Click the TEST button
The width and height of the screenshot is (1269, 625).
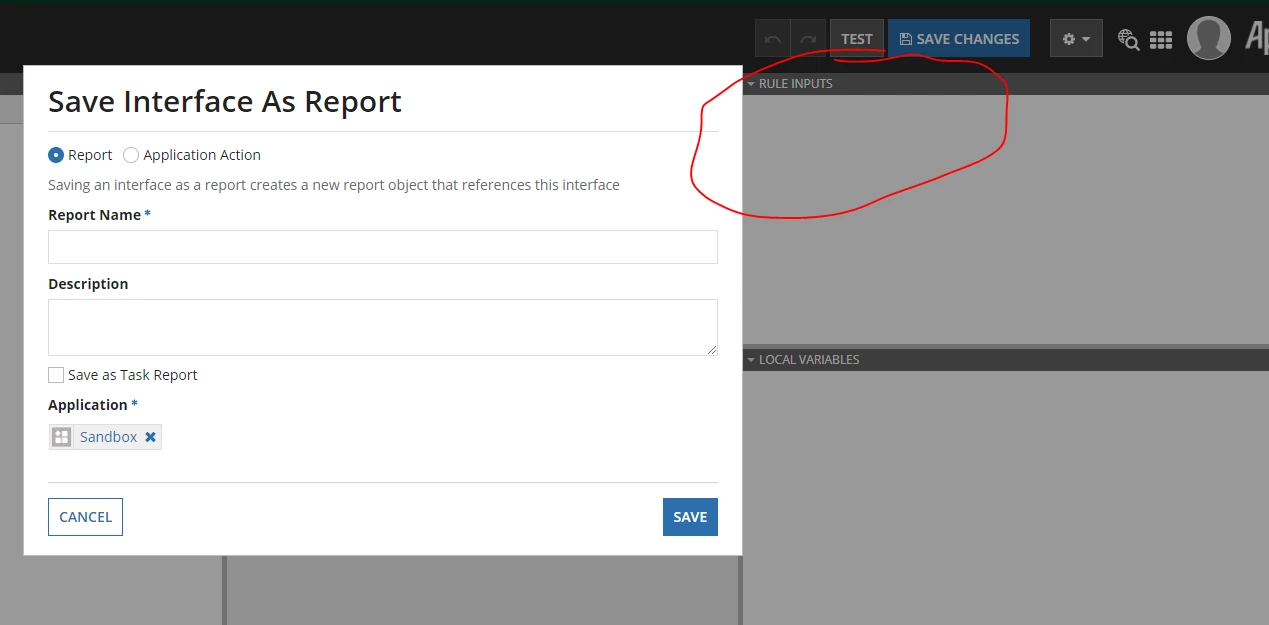click(x=857, y=39)
